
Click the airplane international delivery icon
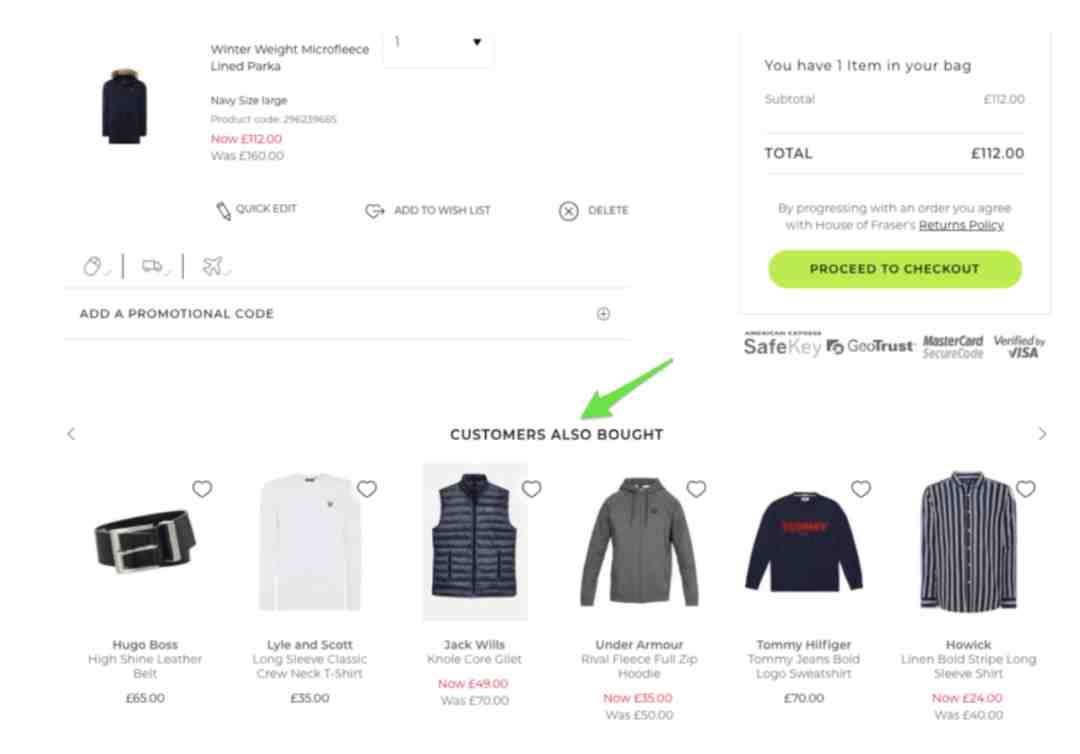pyautogui.click(x=214, y=265)
